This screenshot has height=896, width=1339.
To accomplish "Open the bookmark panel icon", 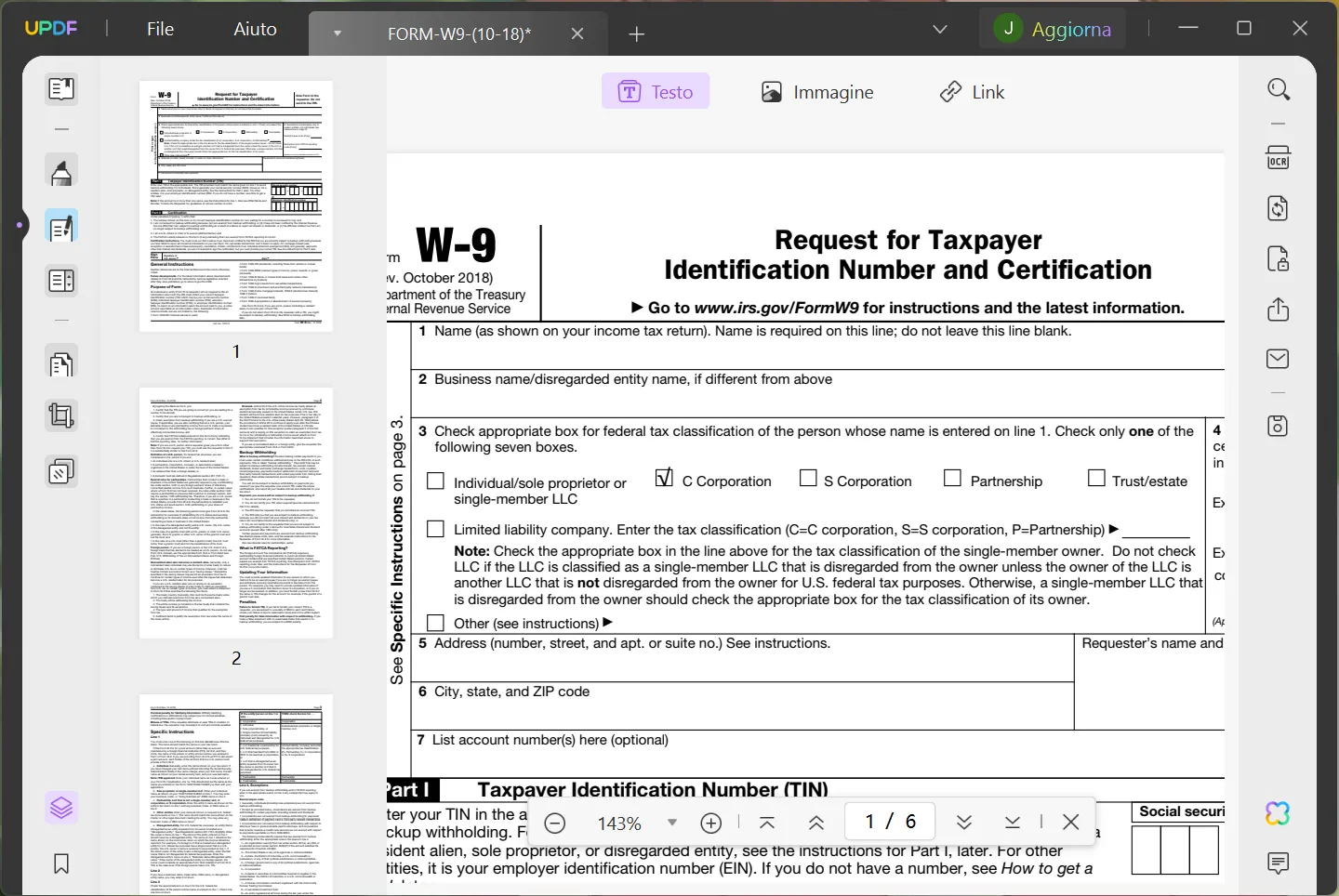I will pos(61,863).
